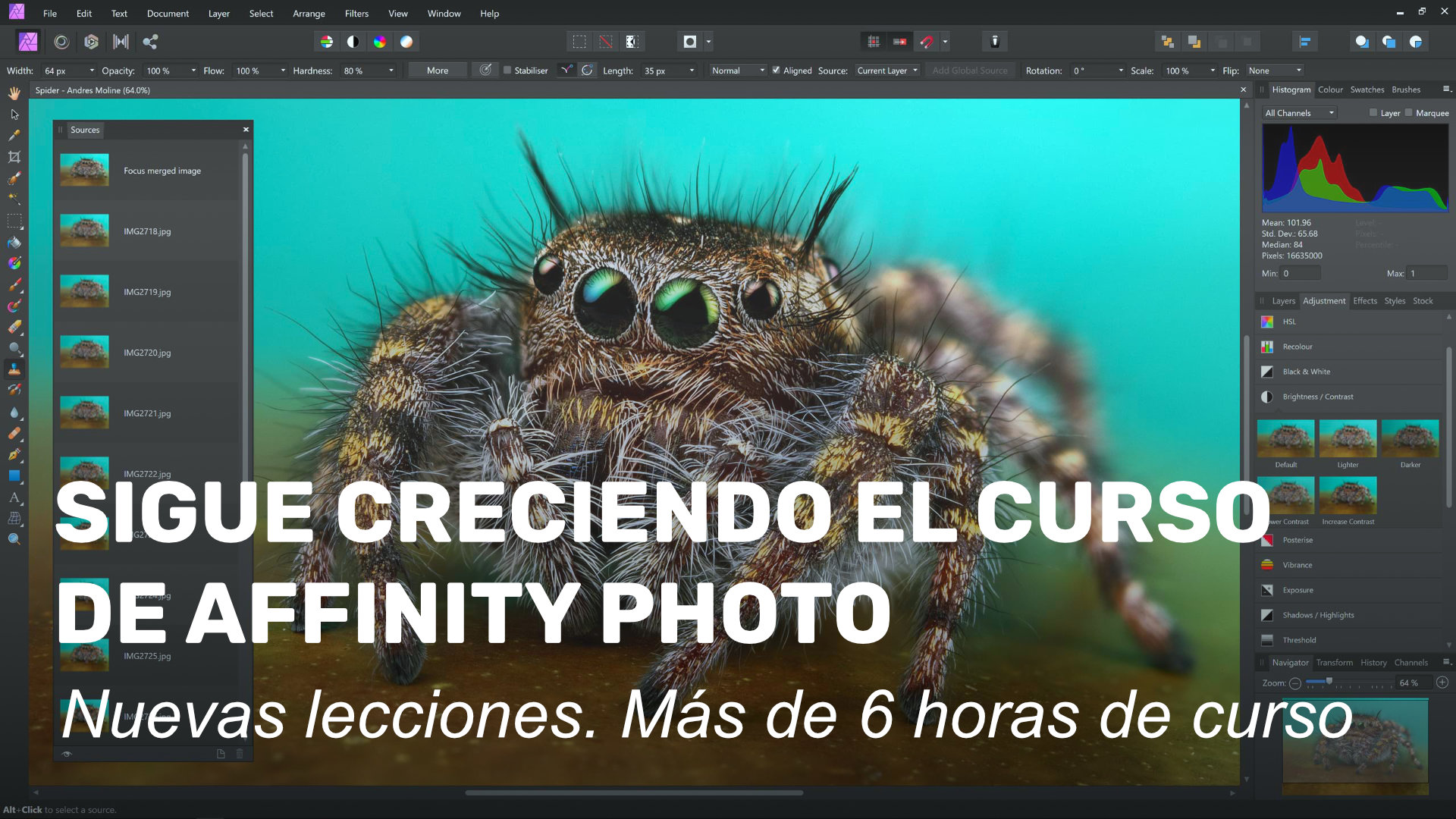Apply Auto Levels from the toolbar
Screen dimensions: 1456x819
click(326, 42)
